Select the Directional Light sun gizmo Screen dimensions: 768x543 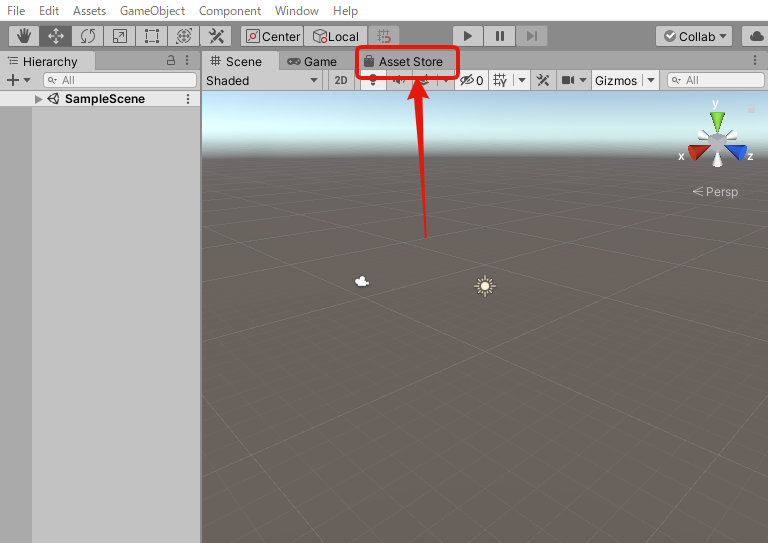click(485, 286)
